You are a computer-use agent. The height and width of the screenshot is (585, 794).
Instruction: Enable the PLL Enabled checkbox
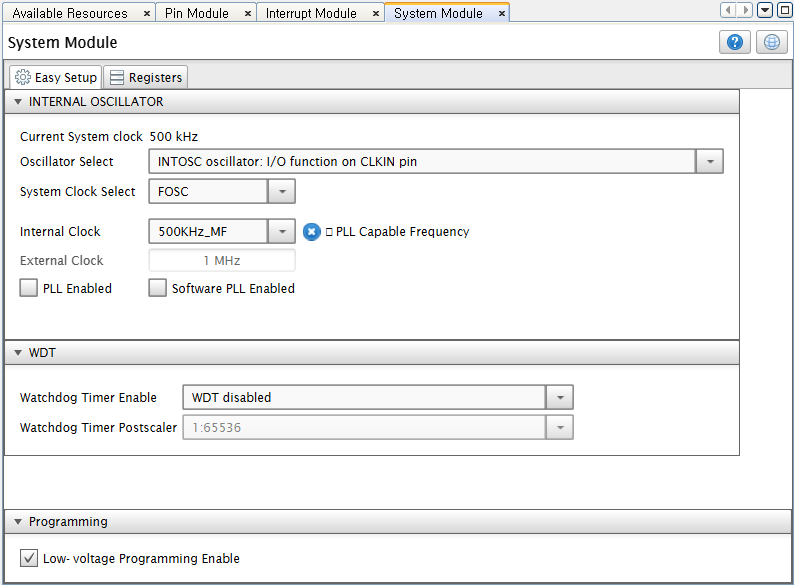point(28,288)
